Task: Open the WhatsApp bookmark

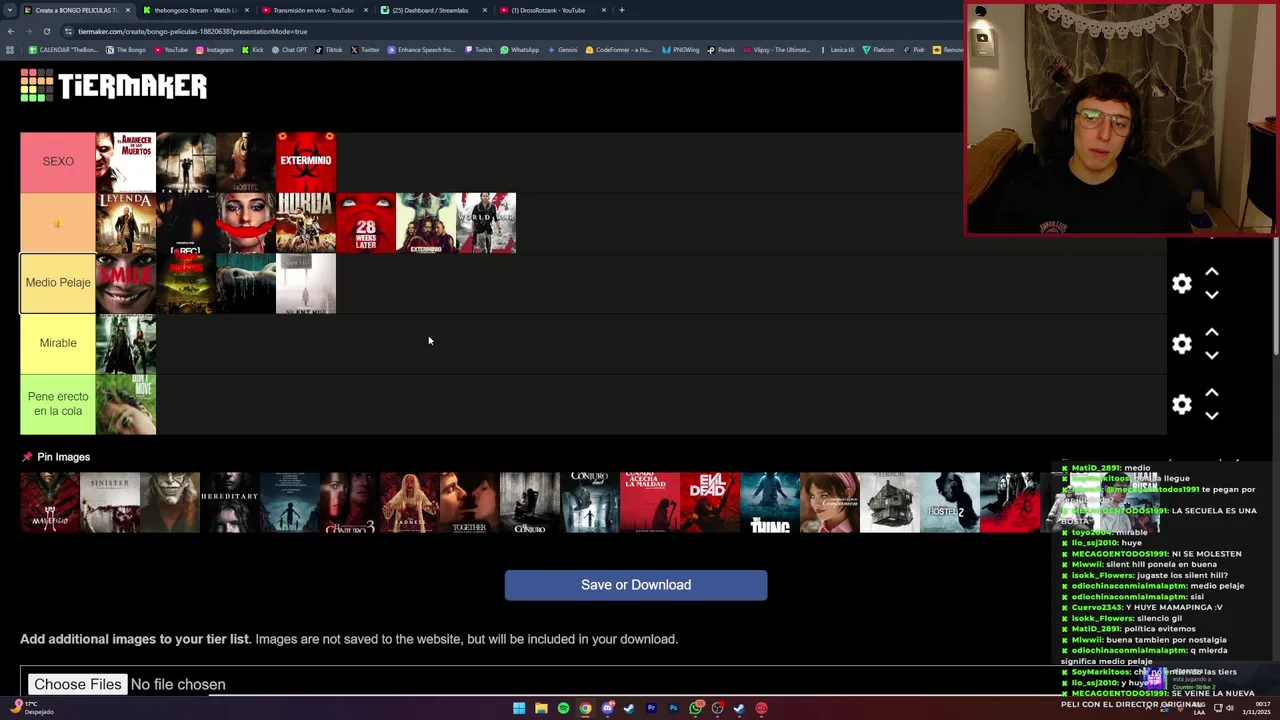Action: pyautogui.click(x=520, y=50)
